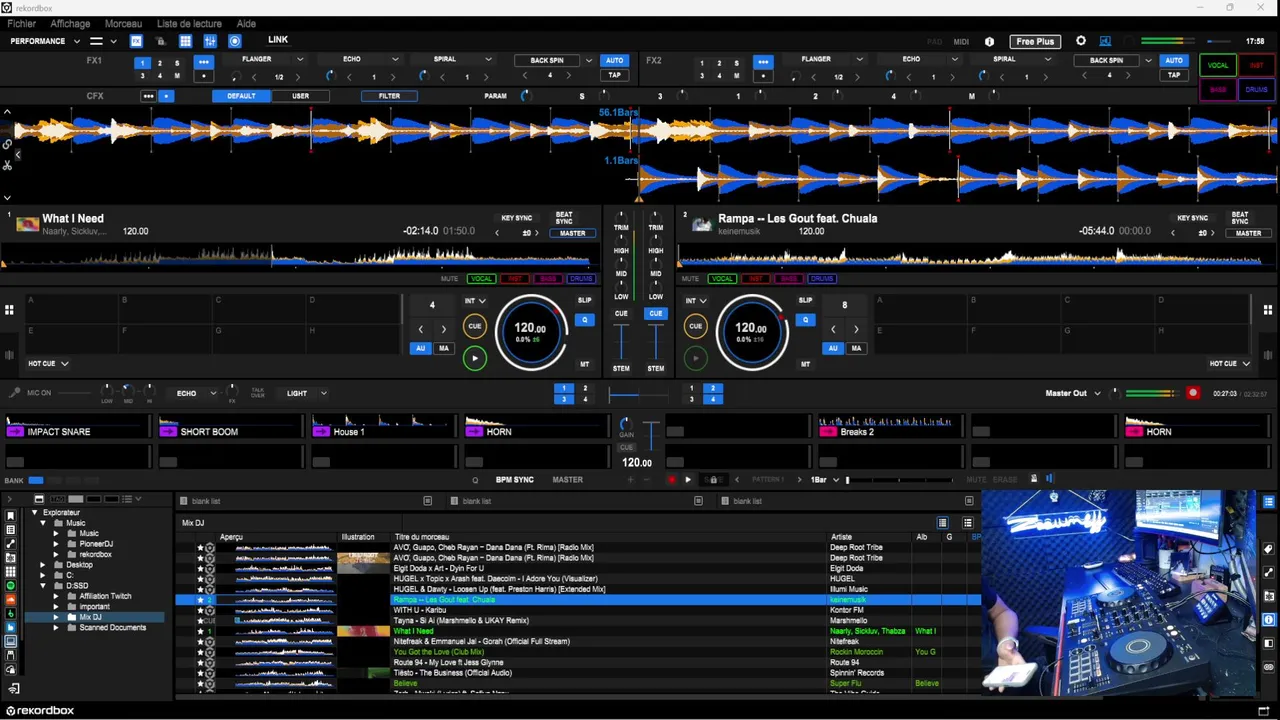This screenshot has height=720, width=1280.
Task: Open deck 1 HOT CUE pad mode dropdown
Action: click(48, 363)
